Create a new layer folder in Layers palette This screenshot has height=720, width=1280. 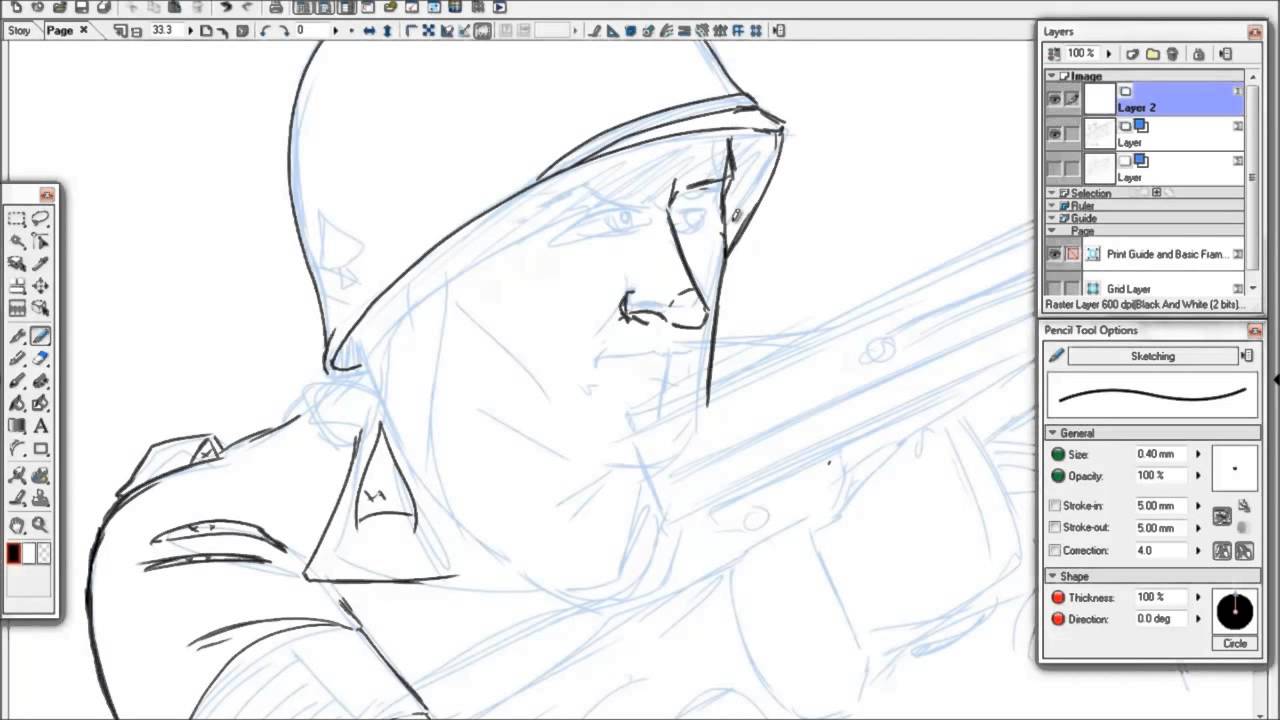pyautogui.click(x=1152, y=53)
